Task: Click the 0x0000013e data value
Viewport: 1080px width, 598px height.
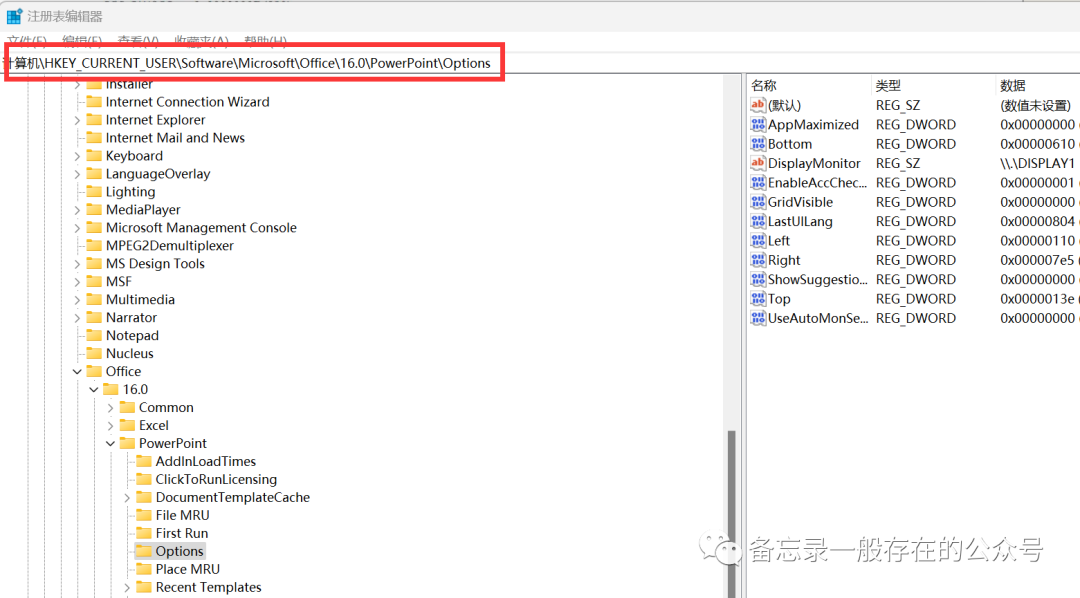Action: point(1037,298)
